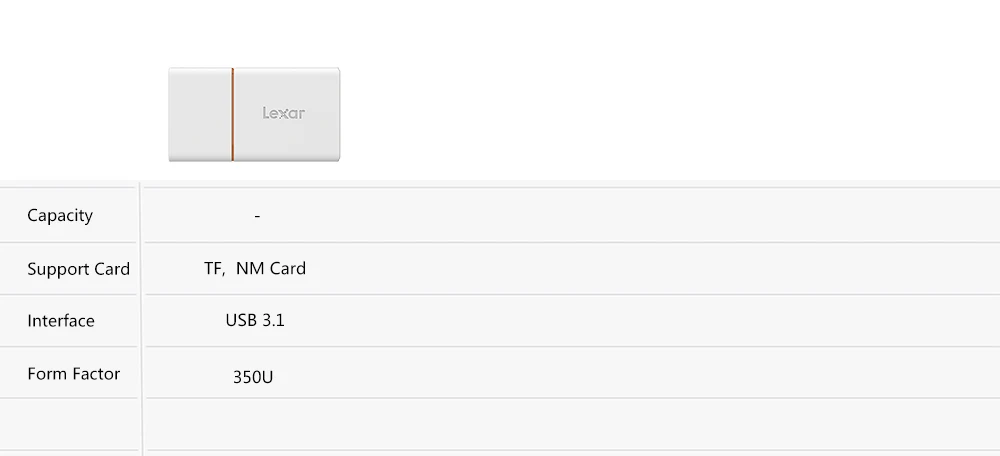Select the Interface row label
1000x456 pixels.
[x=61, y=320]
